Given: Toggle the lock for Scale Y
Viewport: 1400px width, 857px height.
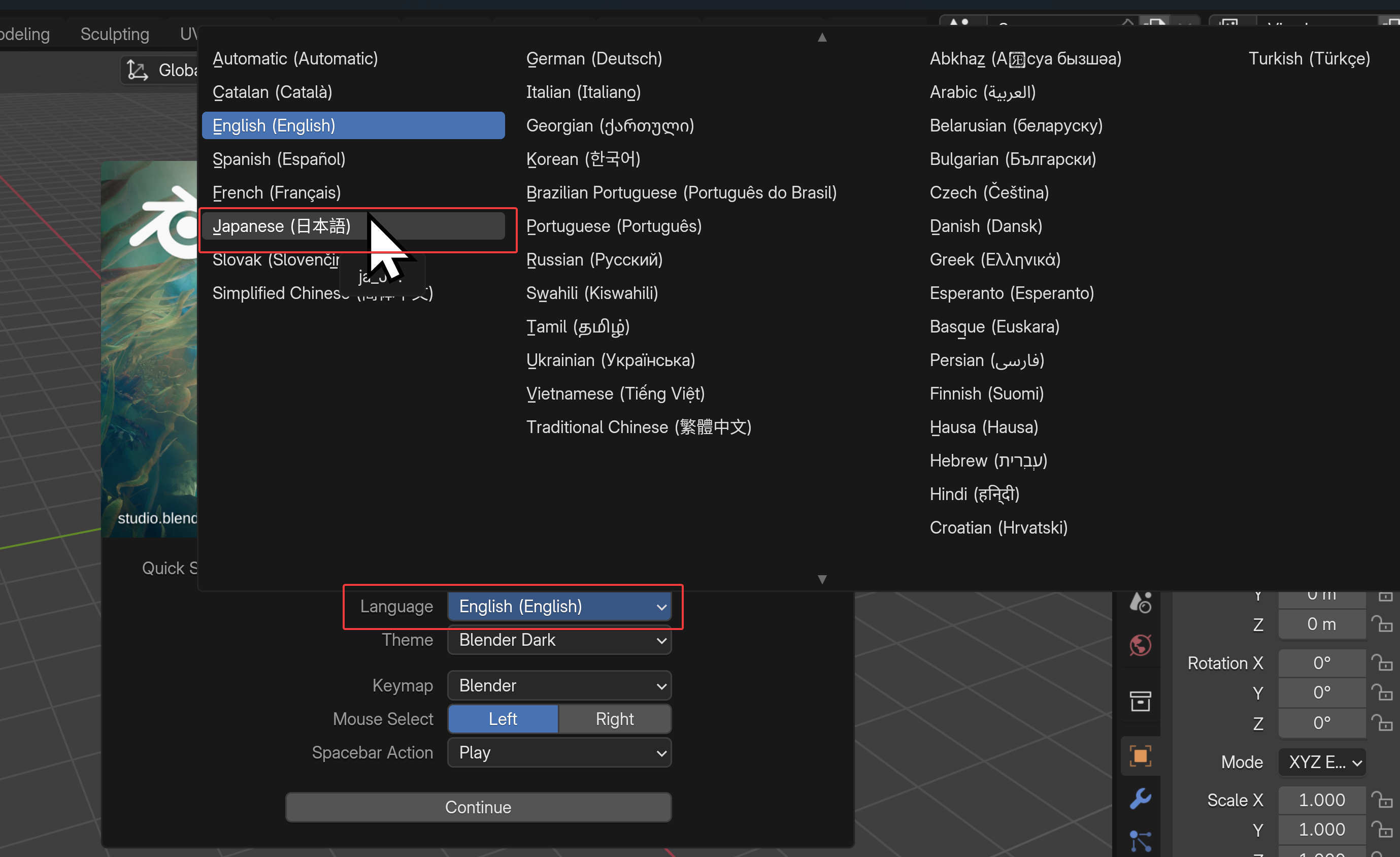Looking at the screenshot, I should point(1382,830).
